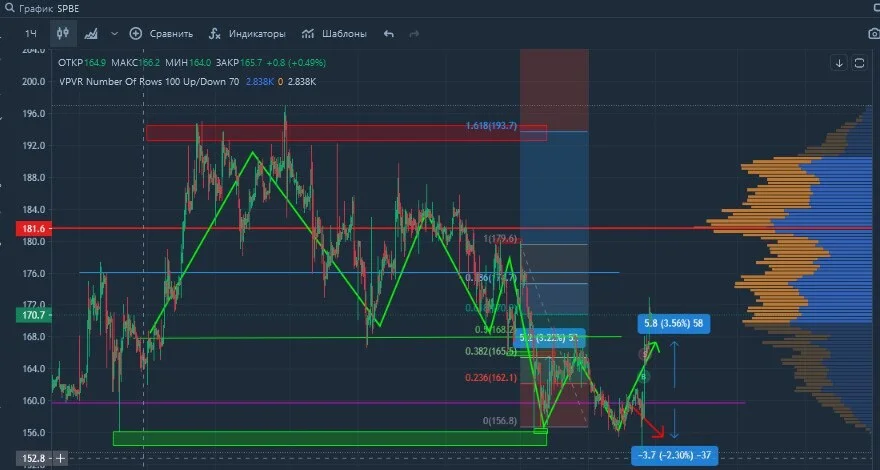Open the candlestick chart type selector

(63, 34)
